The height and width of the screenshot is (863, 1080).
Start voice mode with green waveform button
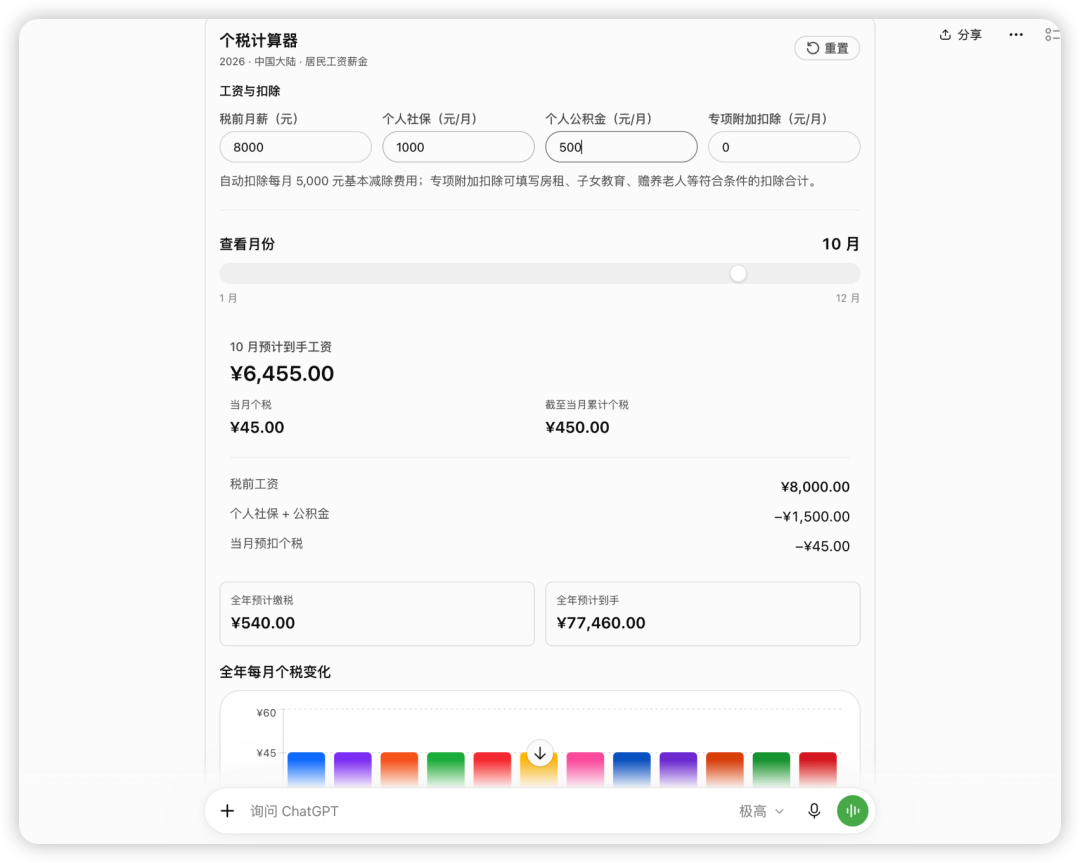(x=853, y=811)
